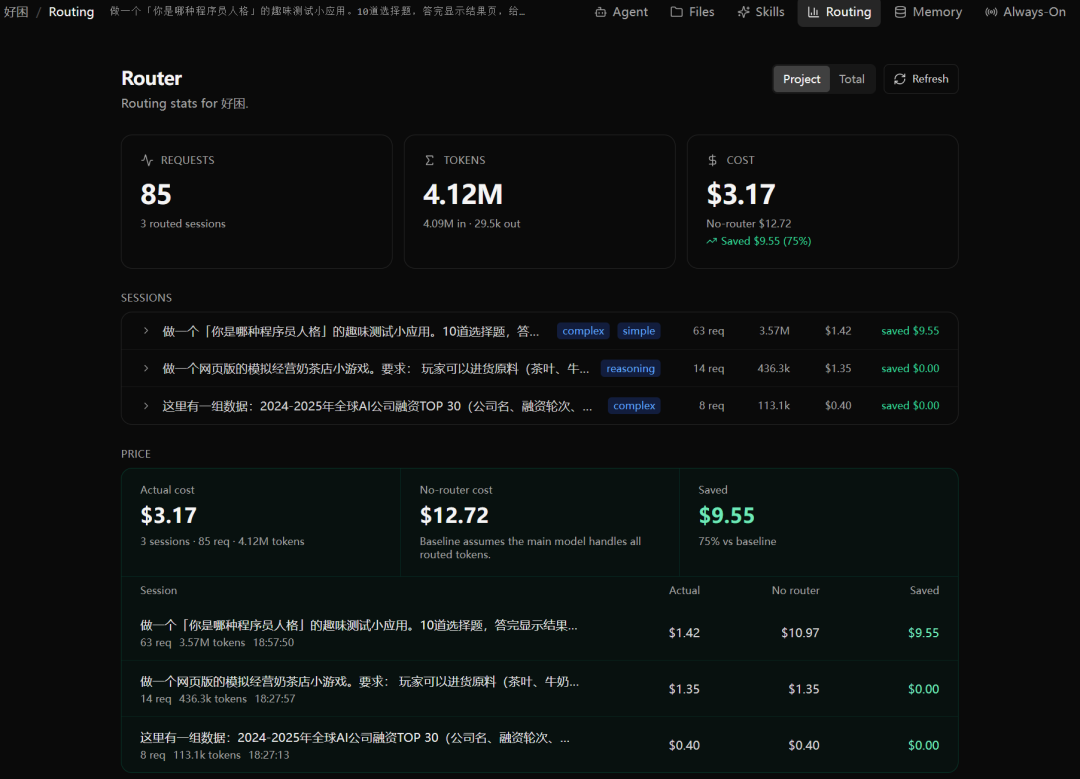The height and width of the screenshot is (779, 1080).
Task: Click the Routing breadcrumb
Action: point(71,12)
